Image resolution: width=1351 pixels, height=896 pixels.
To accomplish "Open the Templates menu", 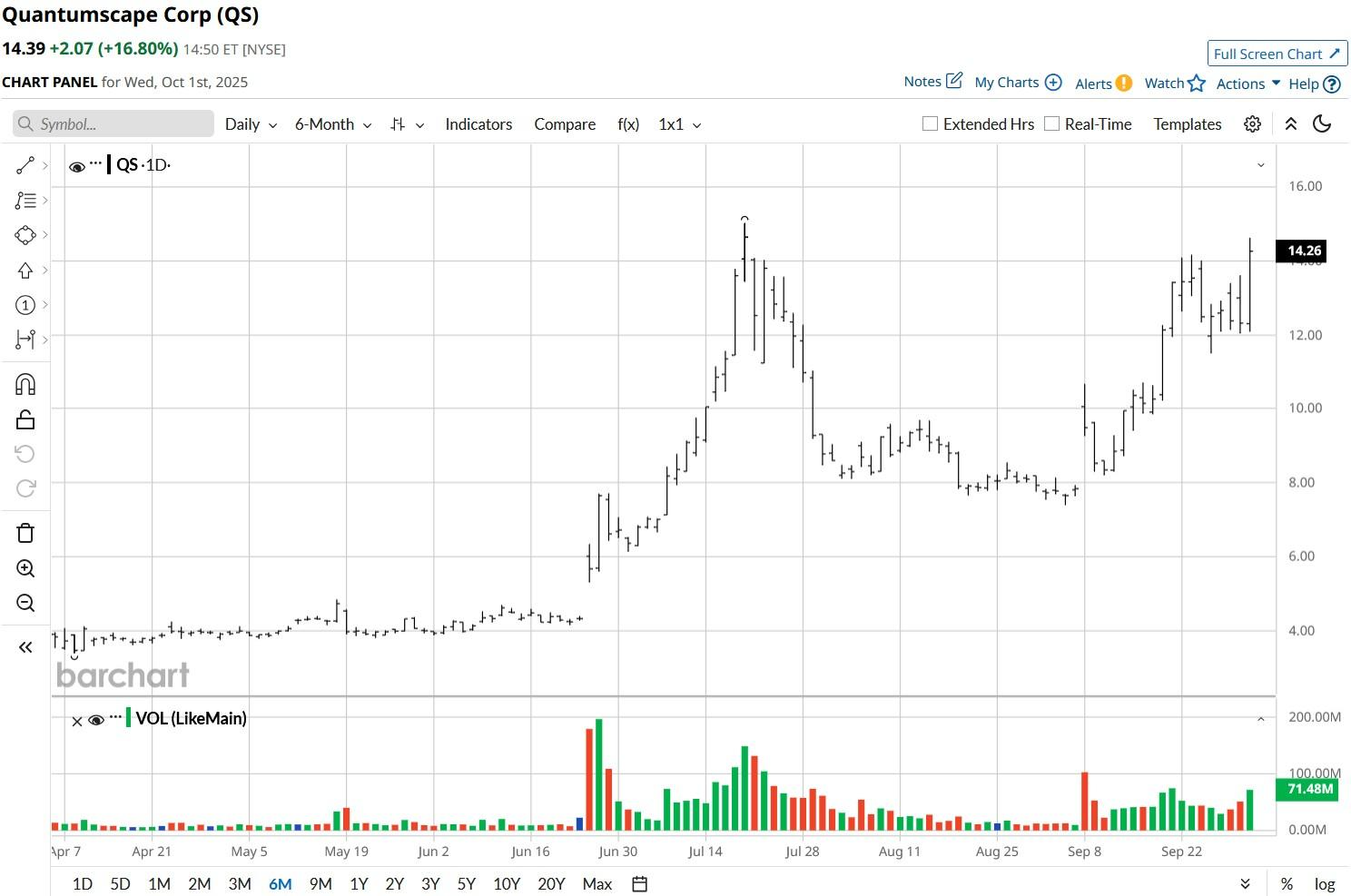I will pyautogui.click(x=1188, y=124).
